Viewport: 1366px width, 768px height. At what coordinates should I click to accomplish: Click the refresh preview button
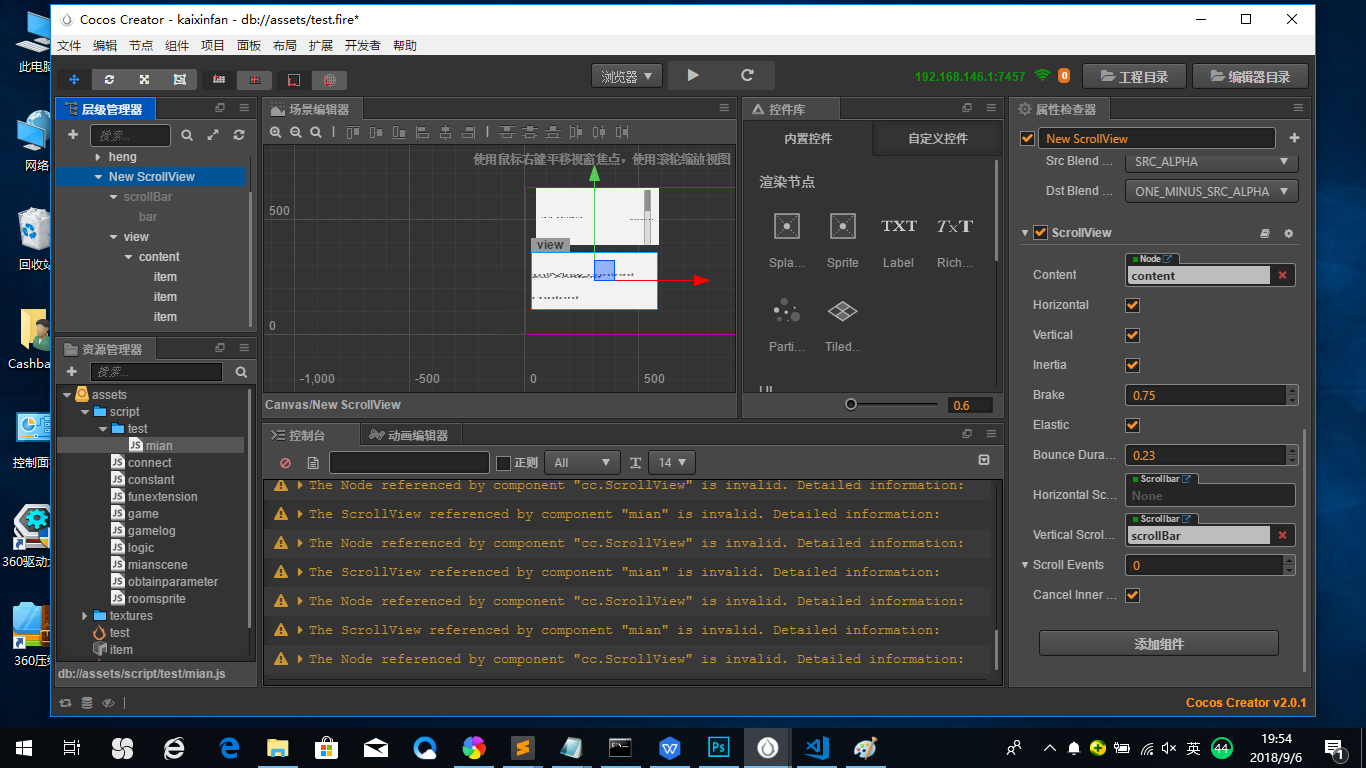[747, 76]
